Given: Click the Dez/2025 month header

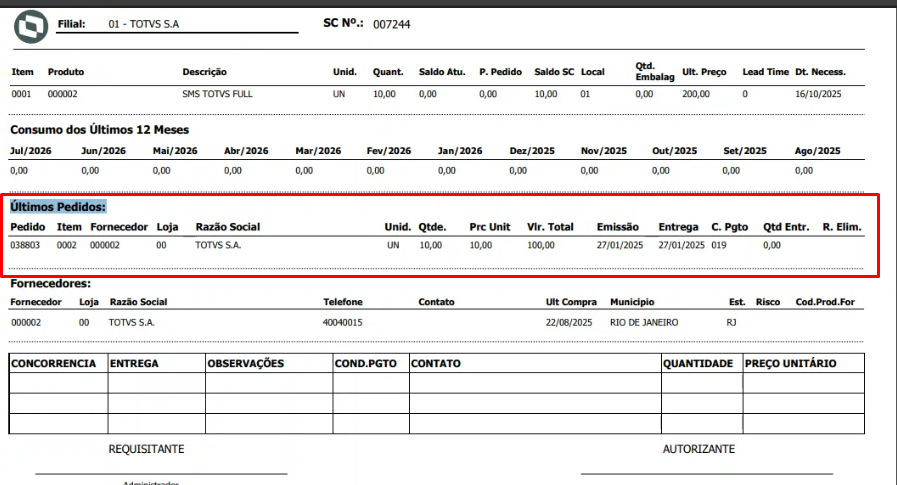Looking at the screenshot, I should click(532, 151).
